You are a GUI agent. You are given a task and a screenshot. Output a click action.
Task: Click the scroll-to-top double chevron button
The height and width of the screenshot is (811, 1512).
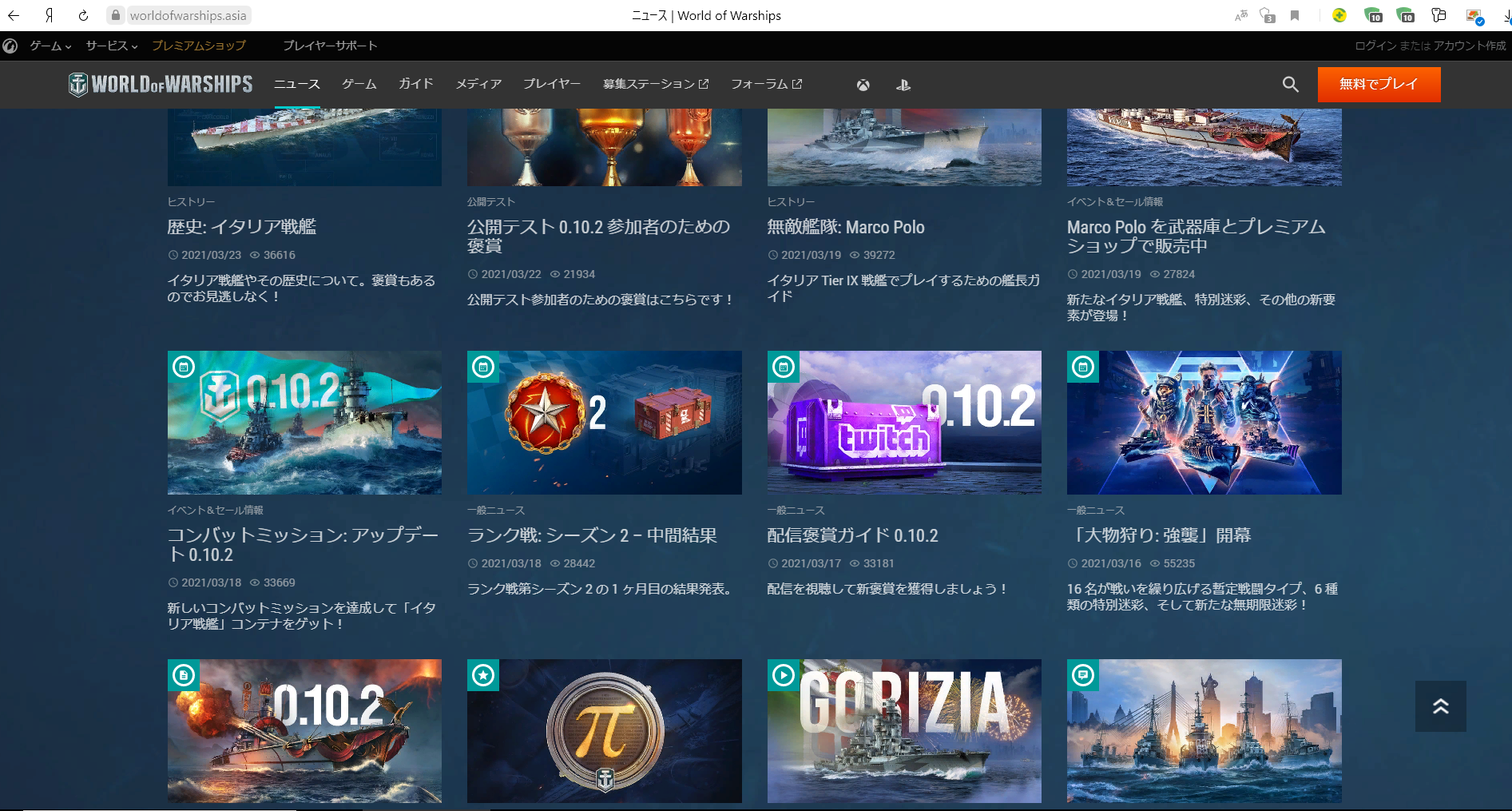tap(1440, 706)
